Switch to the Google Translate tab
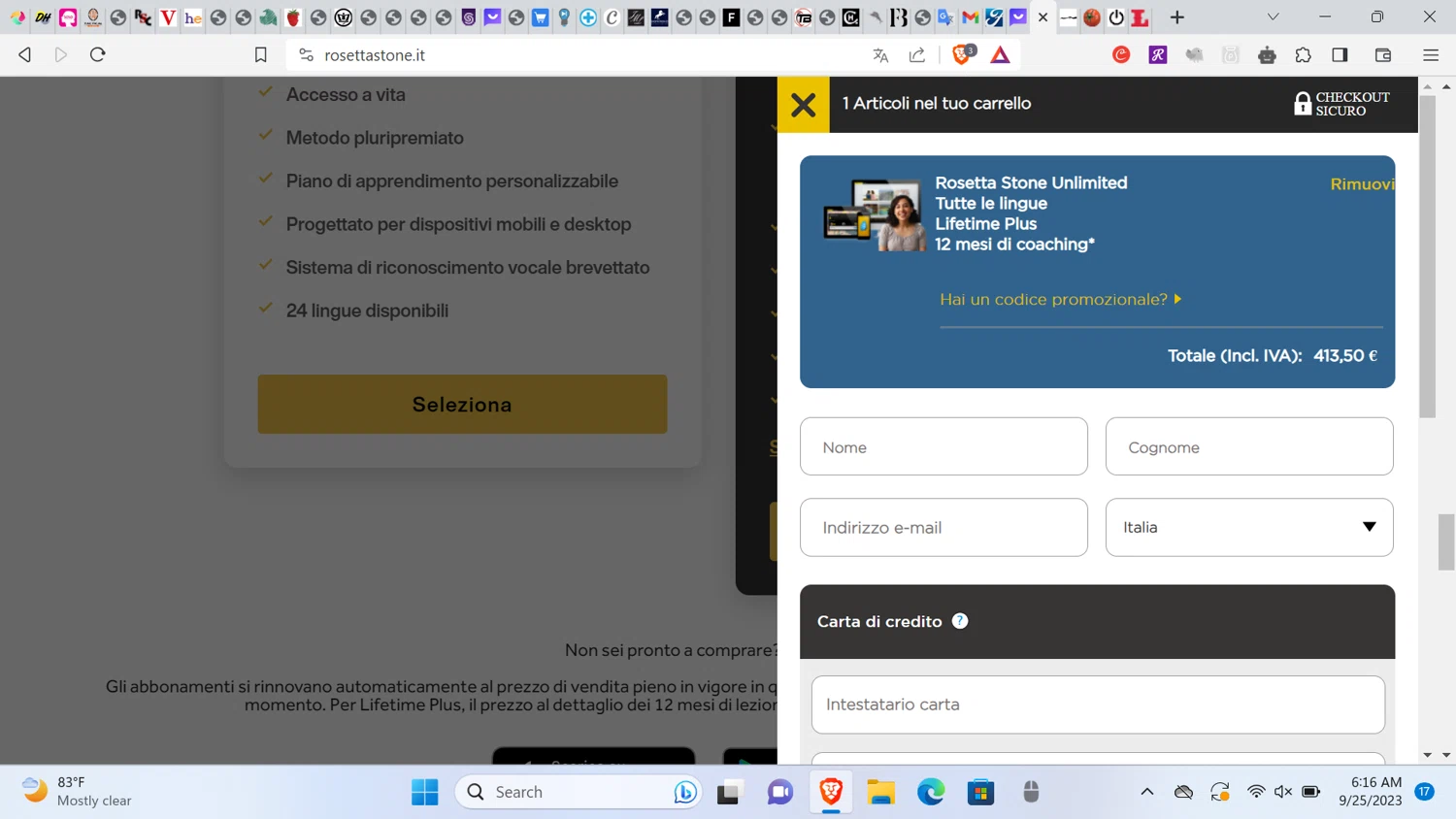Screen dimensions: 1456x819 click(x=945, y=17)
